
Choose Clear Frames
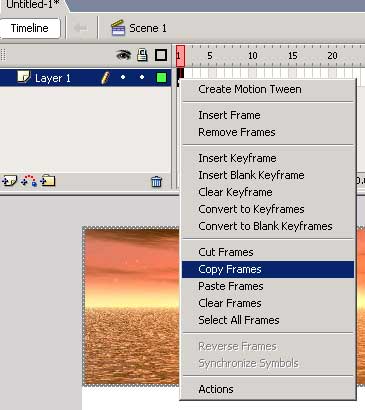pyautogui.click(x=268, y=303)
